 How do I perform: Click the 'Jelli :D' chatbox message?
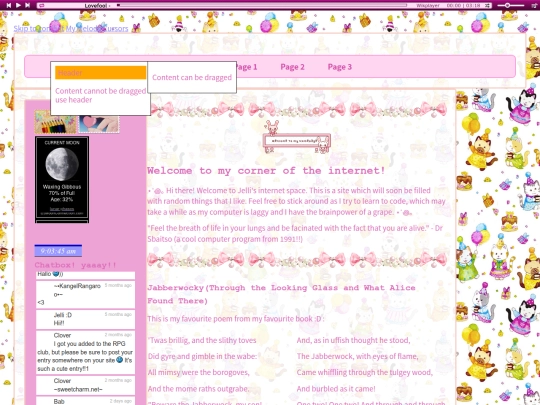tap(85, 319)
